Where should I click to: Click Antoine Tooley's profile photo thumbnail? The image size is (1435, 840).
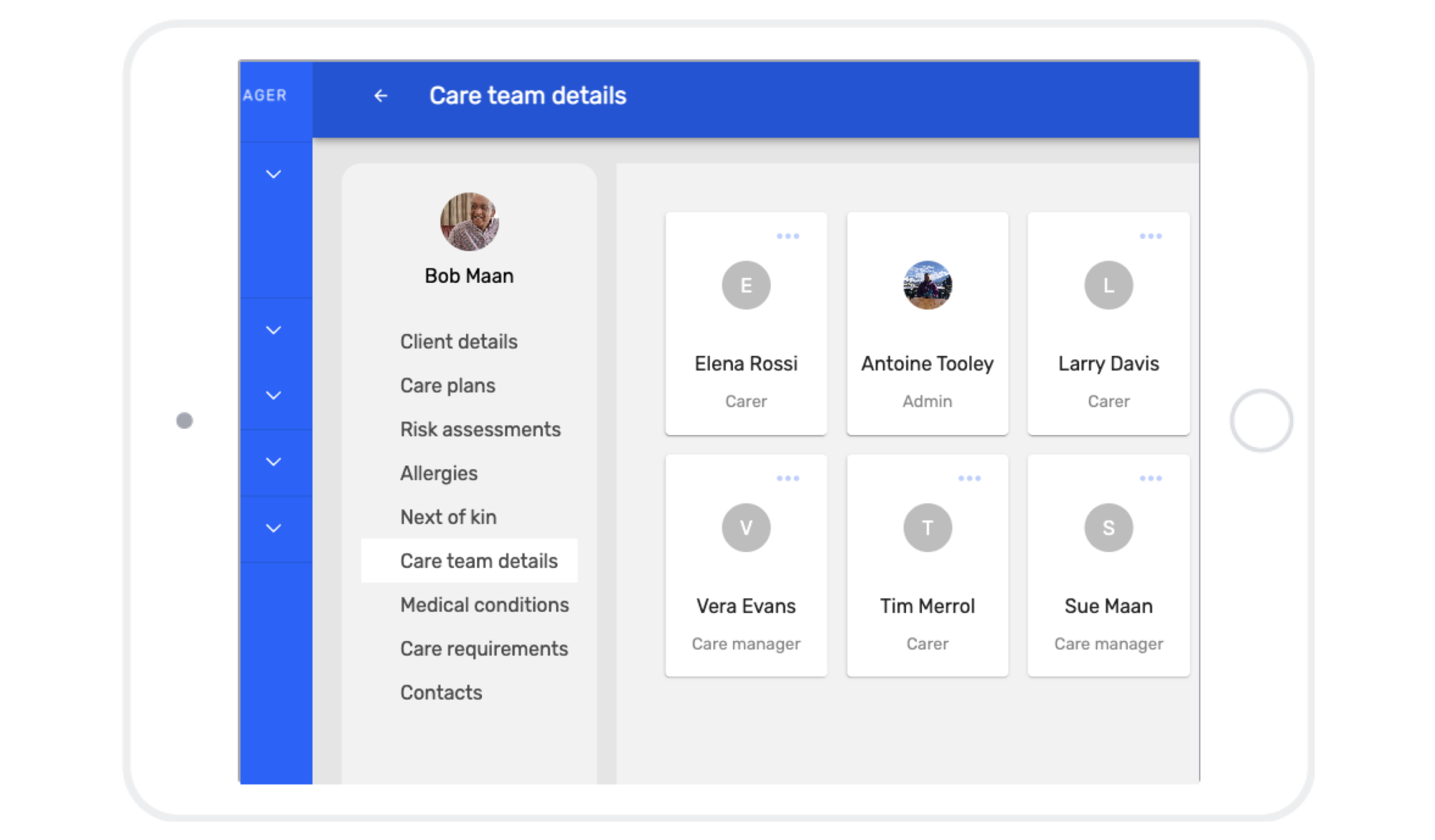pos(928,286)
